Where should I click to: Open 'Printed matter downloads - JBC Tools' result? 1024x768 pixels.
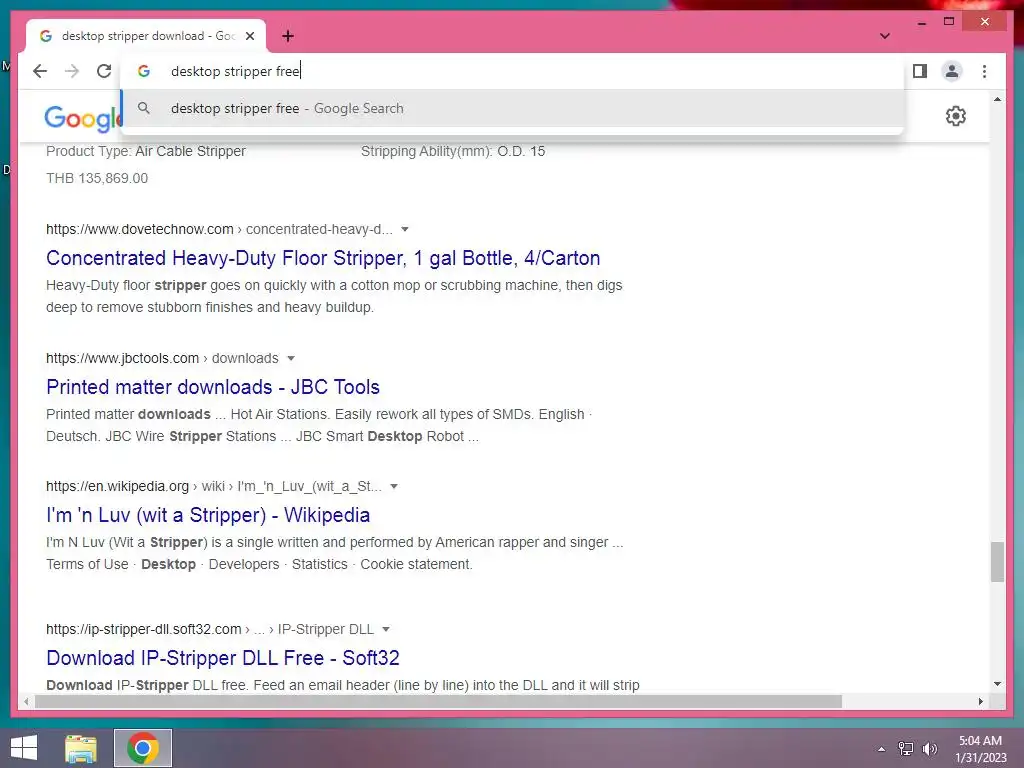tap(213, 387)
